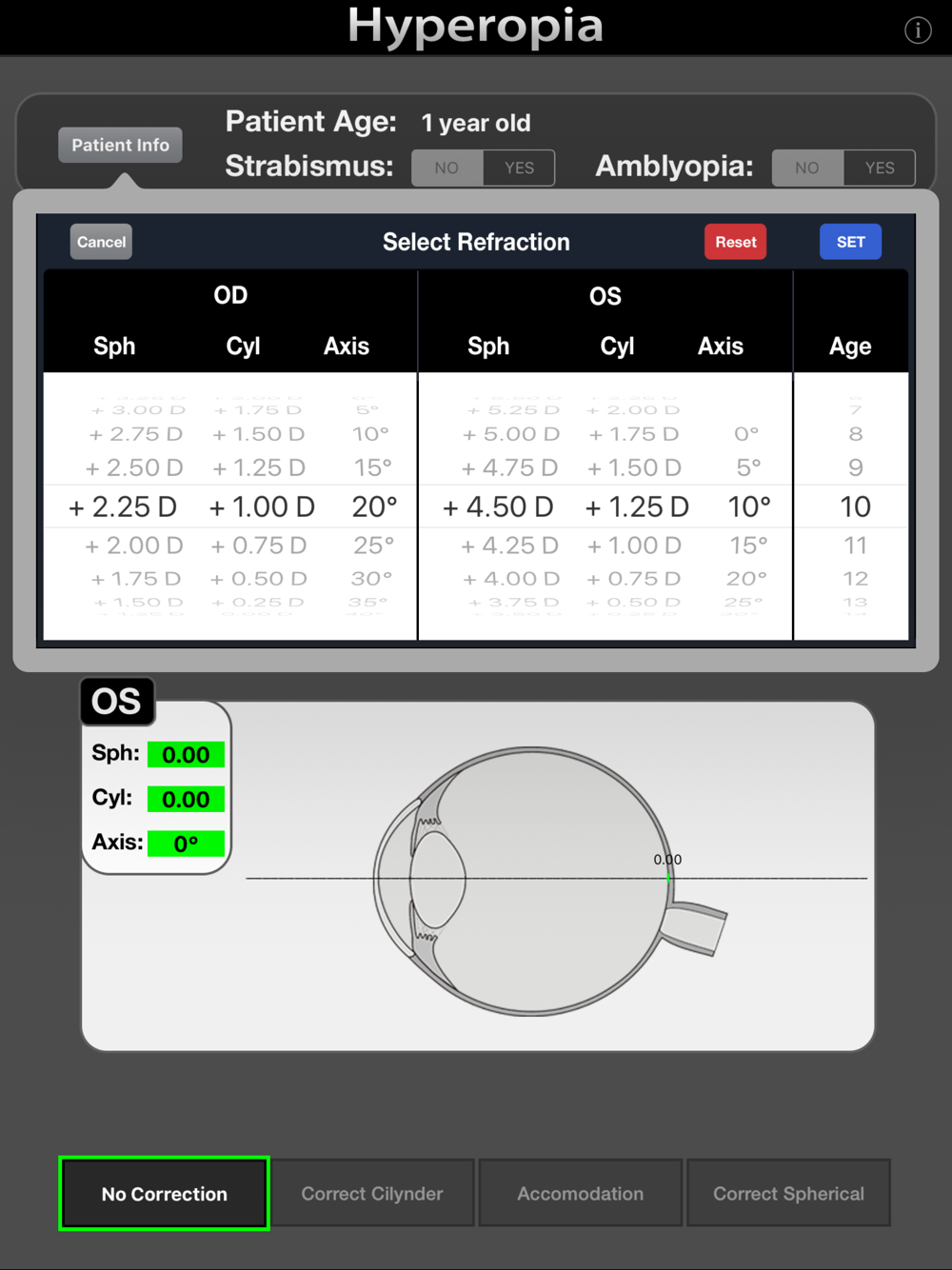952x1270 pixels.
Task: Switch to Correct Cilynder tab
Action: (x=372, y=1193)
